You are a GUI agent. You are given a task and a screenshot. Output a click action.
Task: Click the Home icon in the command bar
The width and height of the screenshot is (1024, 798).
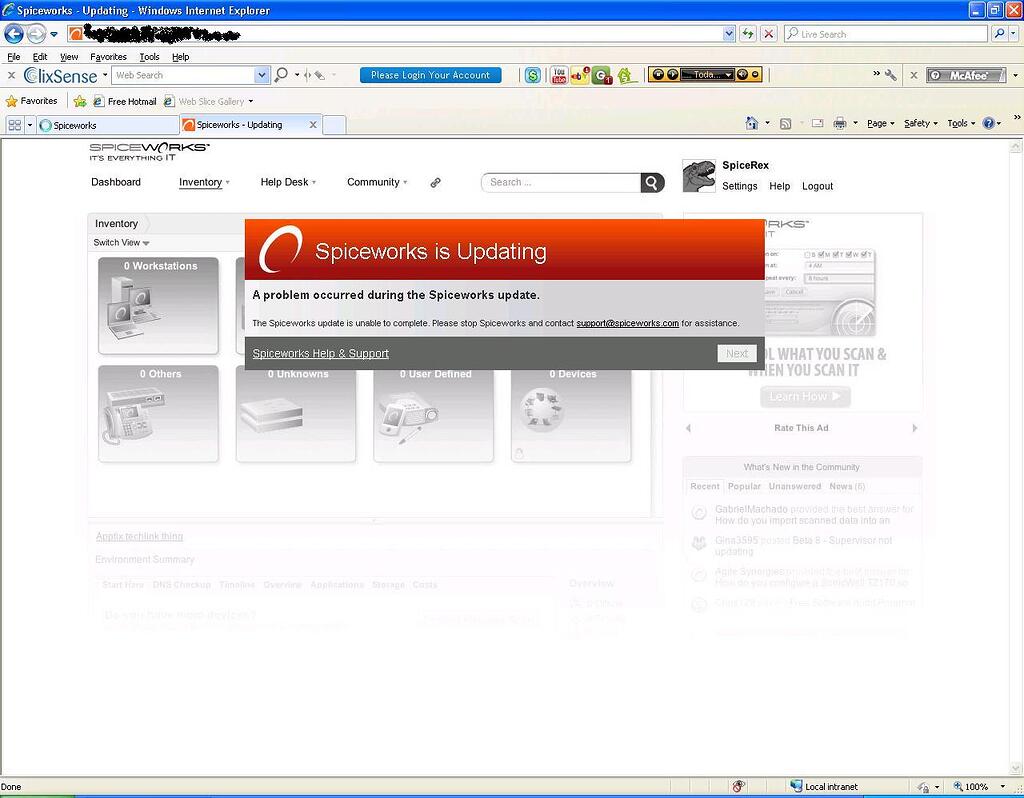click(x=750, y=122)
